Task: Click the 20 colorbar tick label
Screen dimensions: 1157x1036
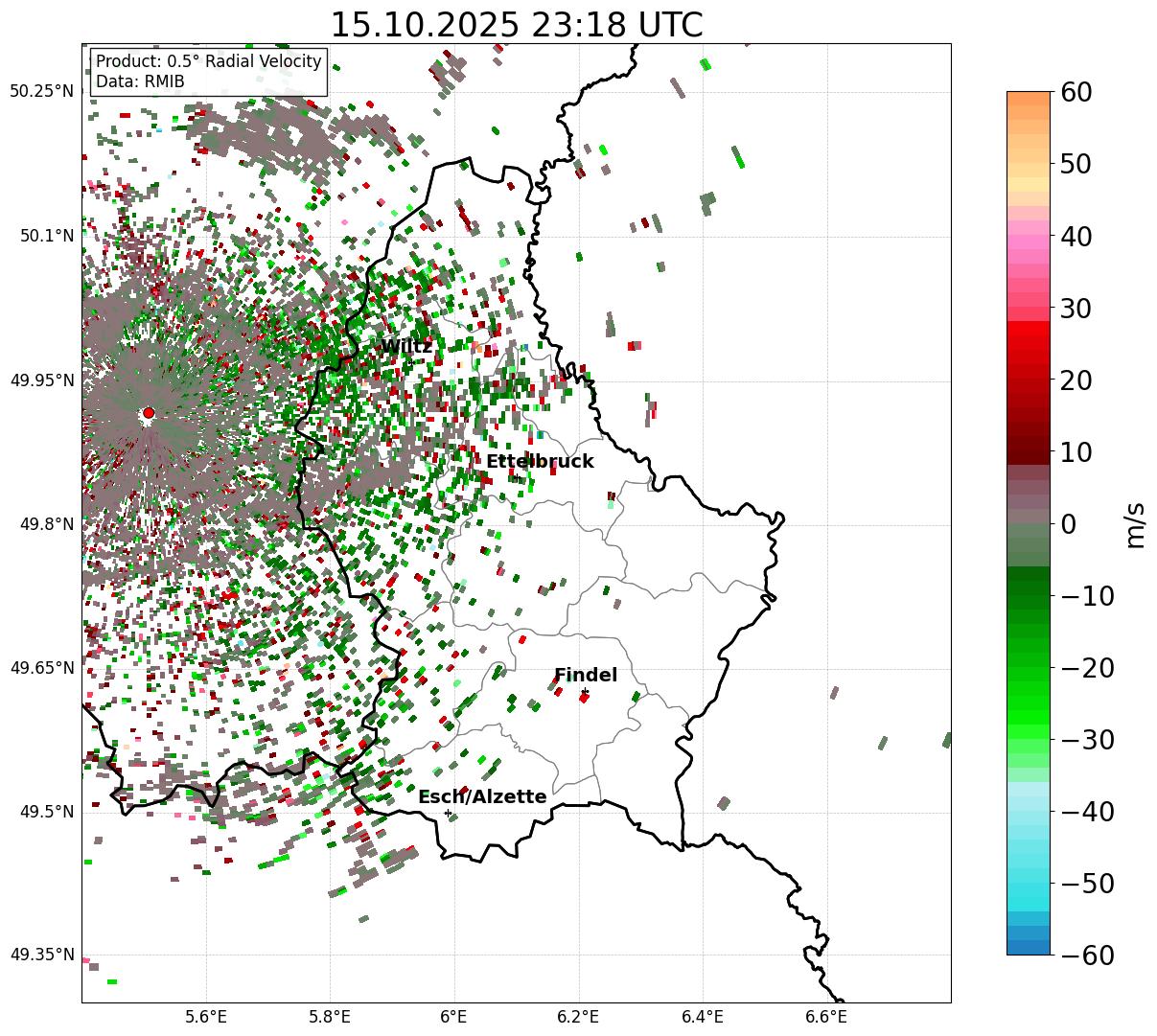Action: 1075,380
